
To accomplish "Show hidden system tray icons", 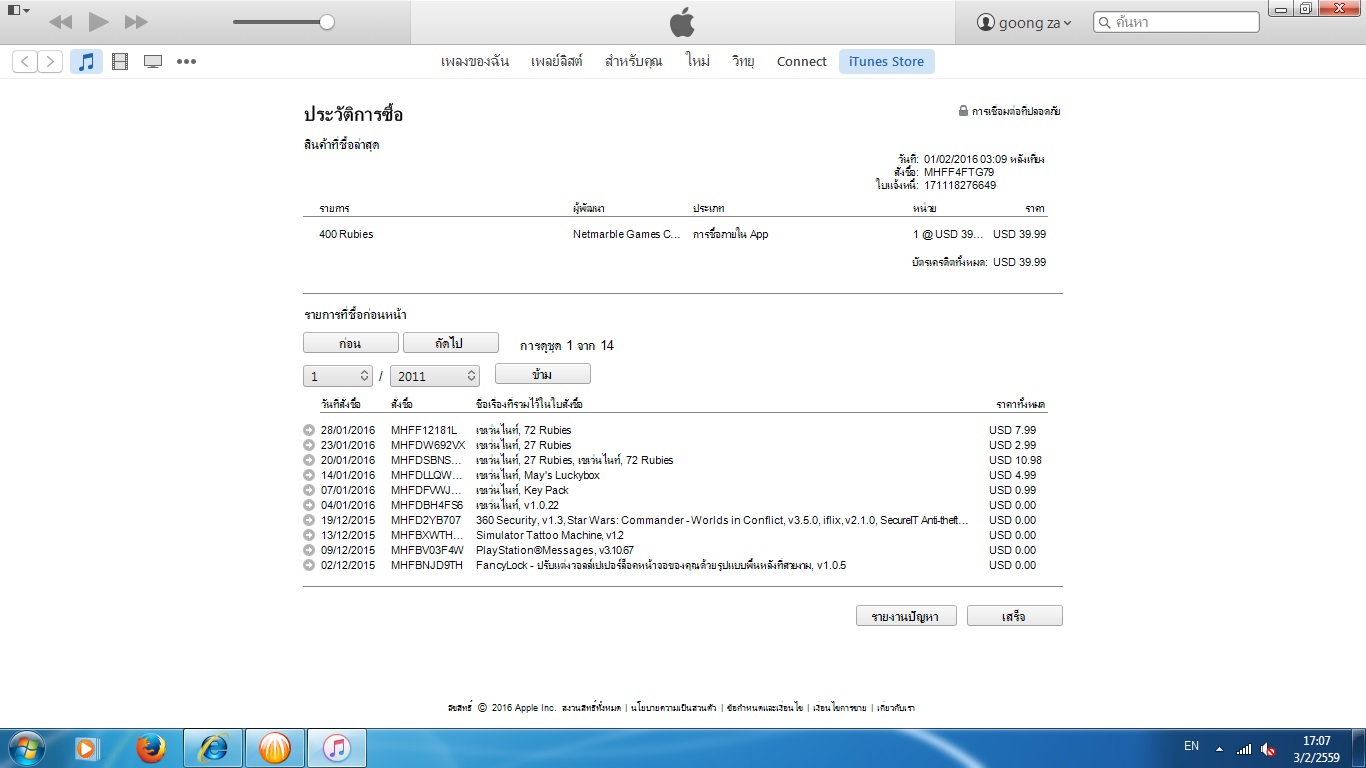I will coord(1219,748).
